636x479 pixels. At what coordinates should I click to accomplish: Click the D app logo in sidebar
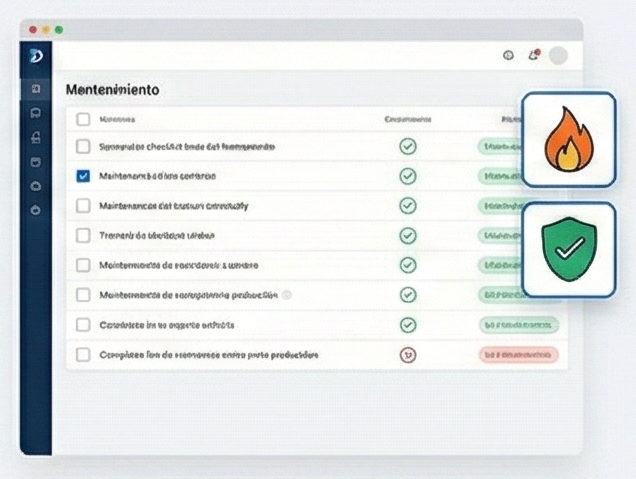(36, 58)
